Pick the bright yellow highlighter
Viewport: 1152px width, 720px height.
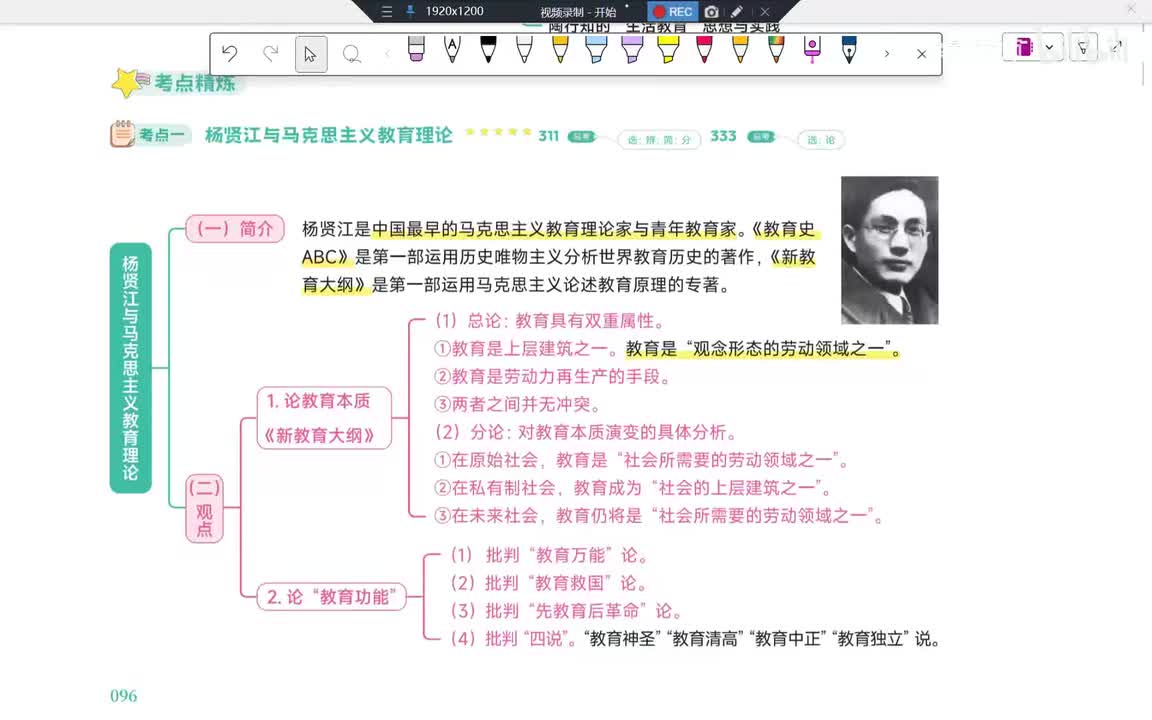point(668,49)
